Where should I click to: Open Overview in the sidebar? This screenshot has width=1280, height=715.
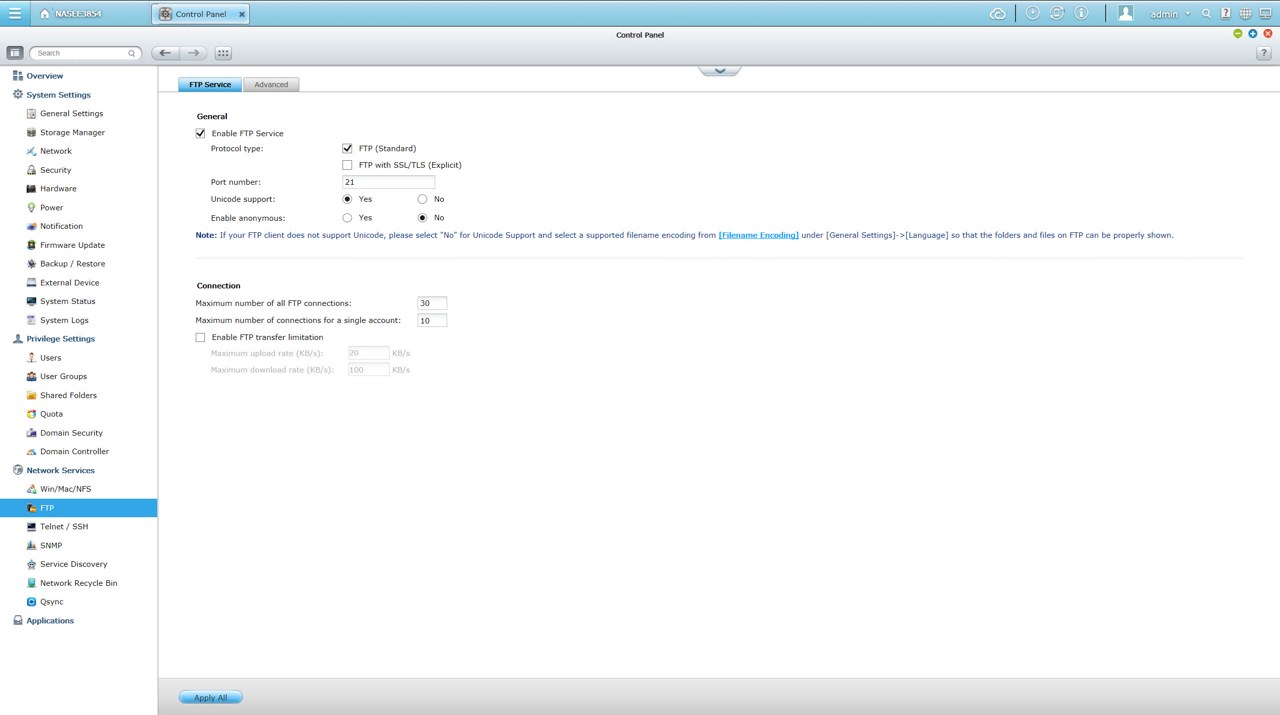click(44, 76)
